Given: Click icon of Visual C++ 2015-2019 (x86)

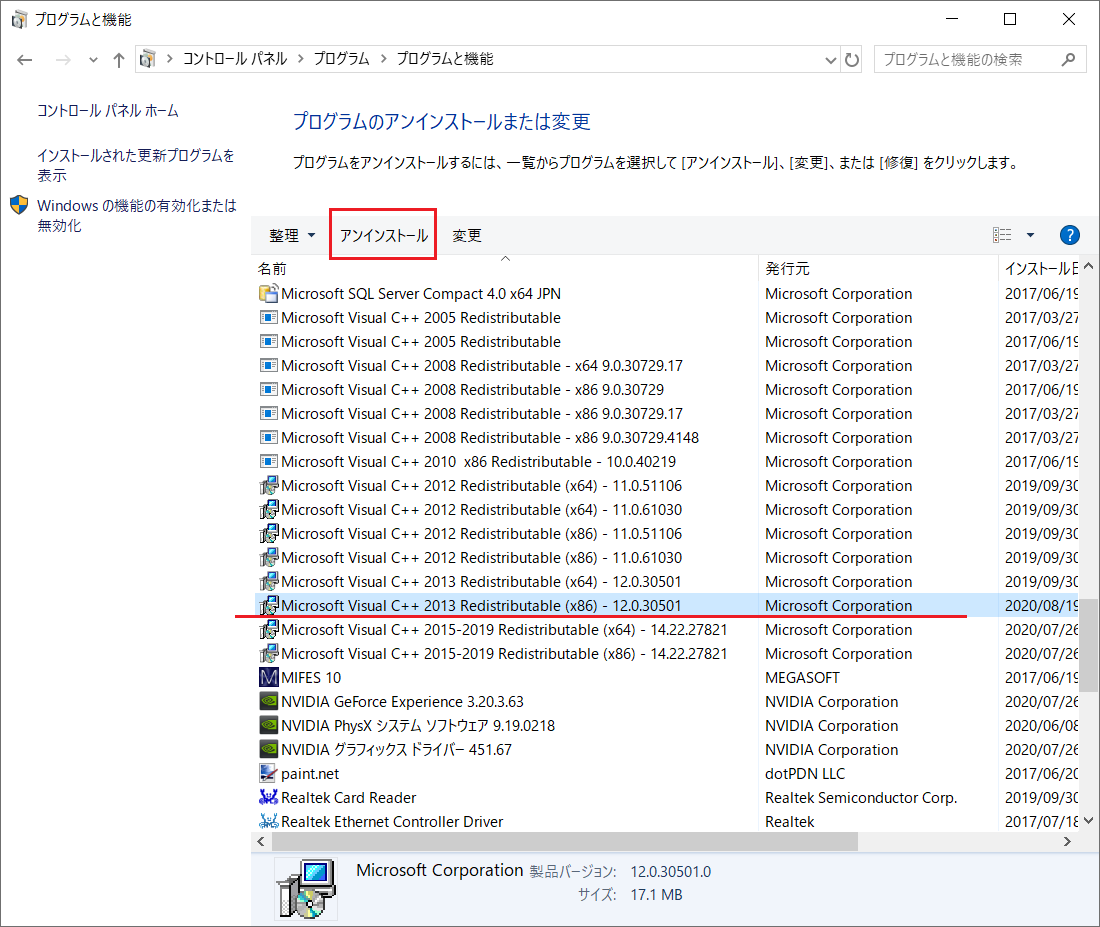Looking at the screenshot, I should click(269, 653).
